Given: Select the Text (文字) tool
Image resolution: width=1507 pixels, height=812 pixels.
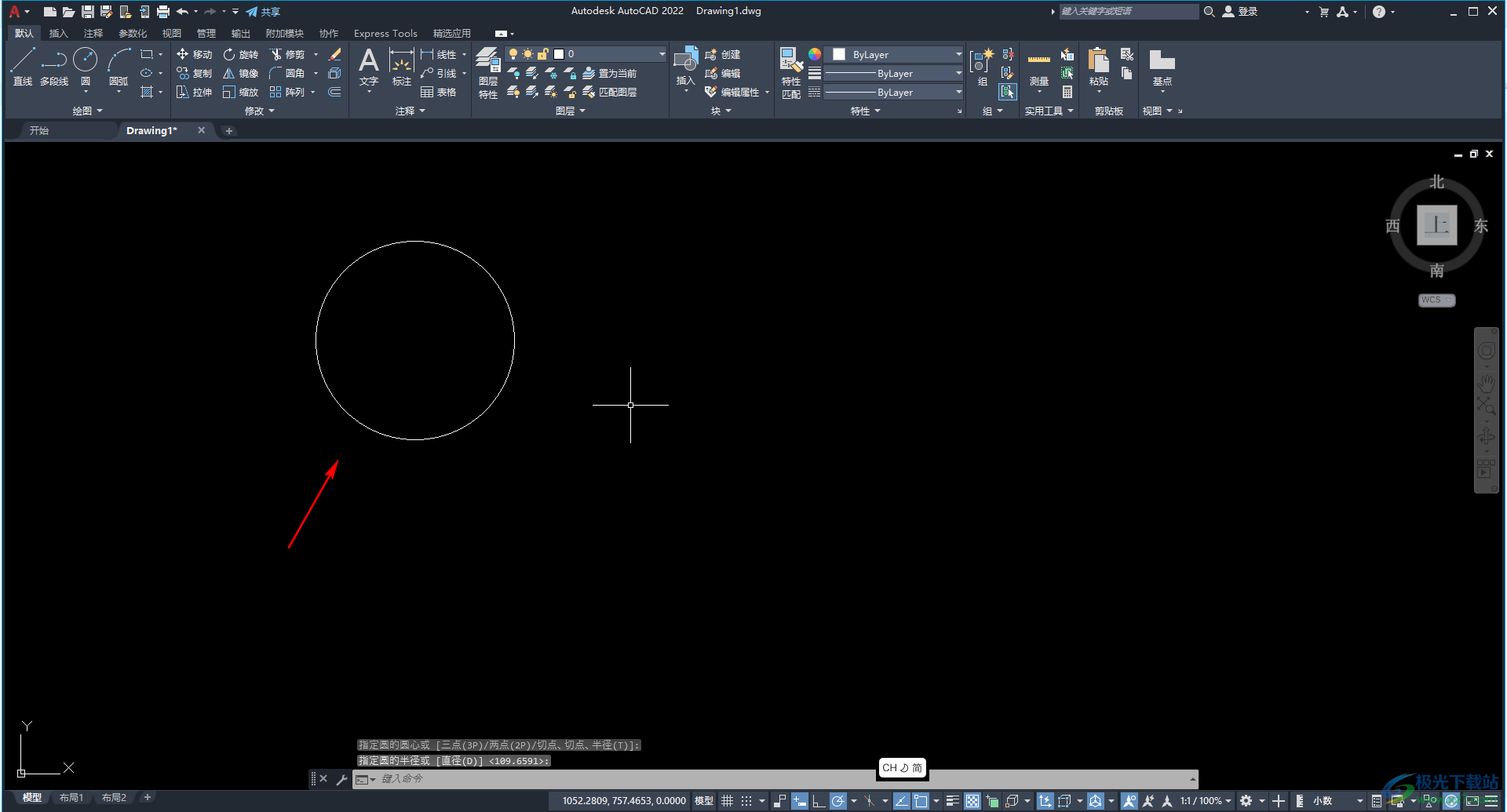Looking at the screenshot, I should point(369,67).
